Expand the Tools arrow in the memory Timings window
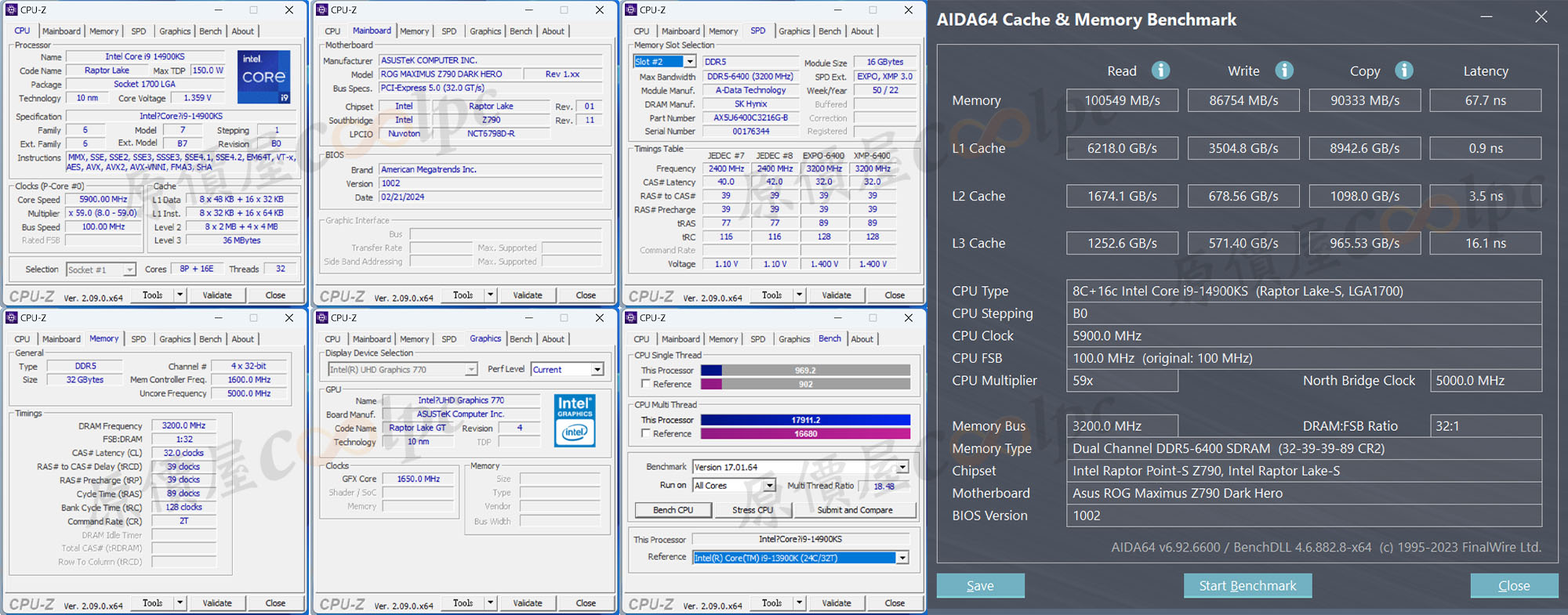 coord(180,603)
